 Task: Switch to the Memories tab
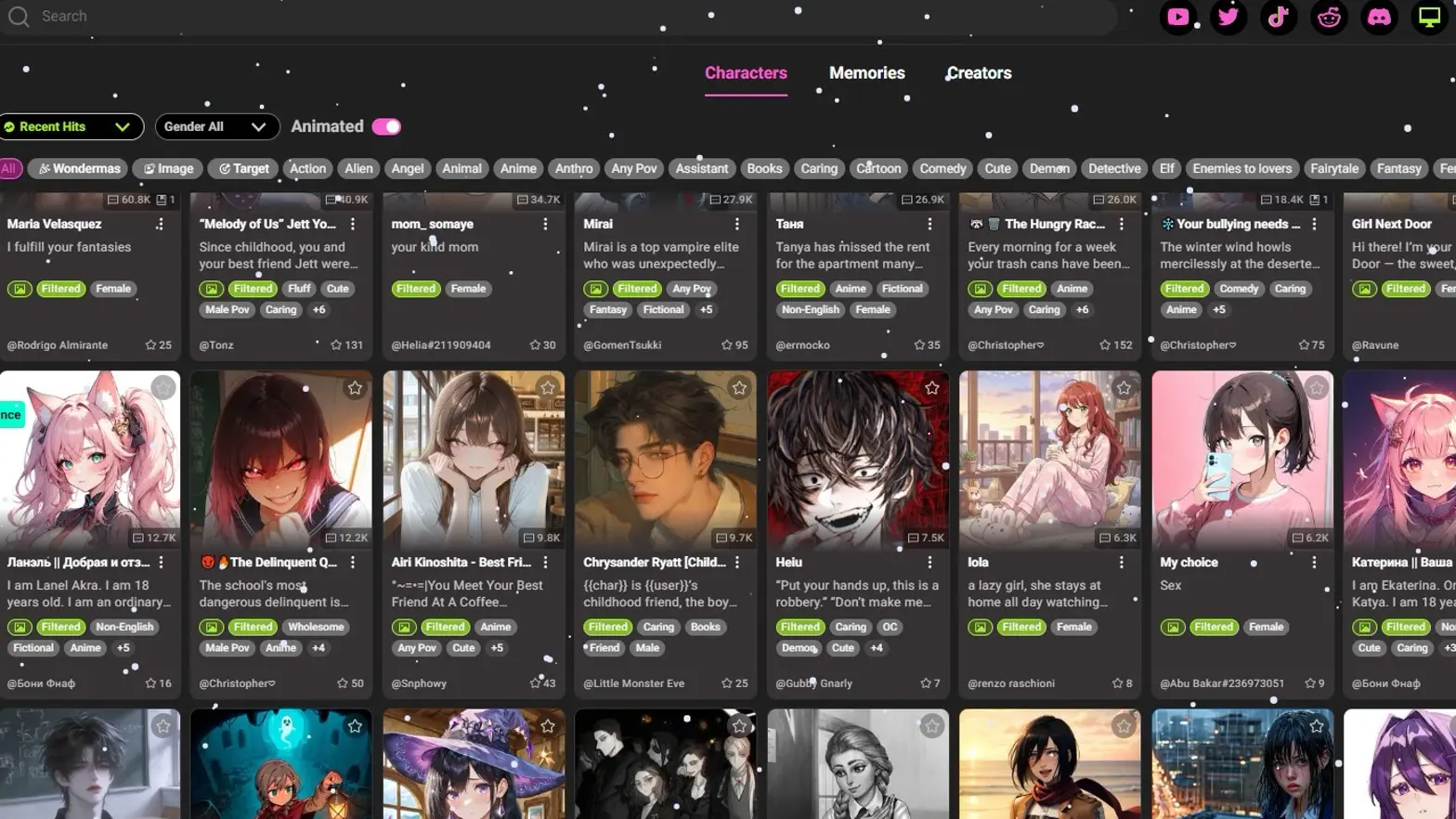(x=866, y=73)
